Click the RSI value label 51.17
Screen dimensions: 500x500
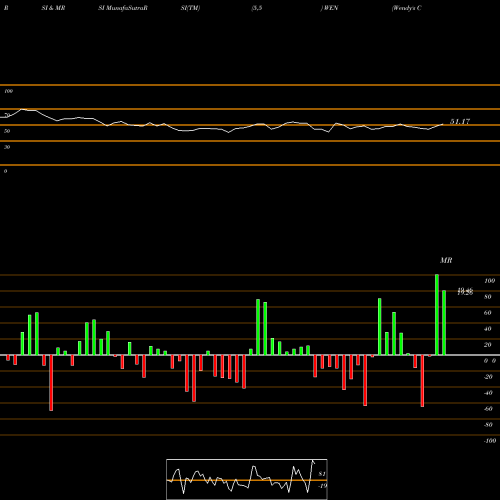[460, 121]
